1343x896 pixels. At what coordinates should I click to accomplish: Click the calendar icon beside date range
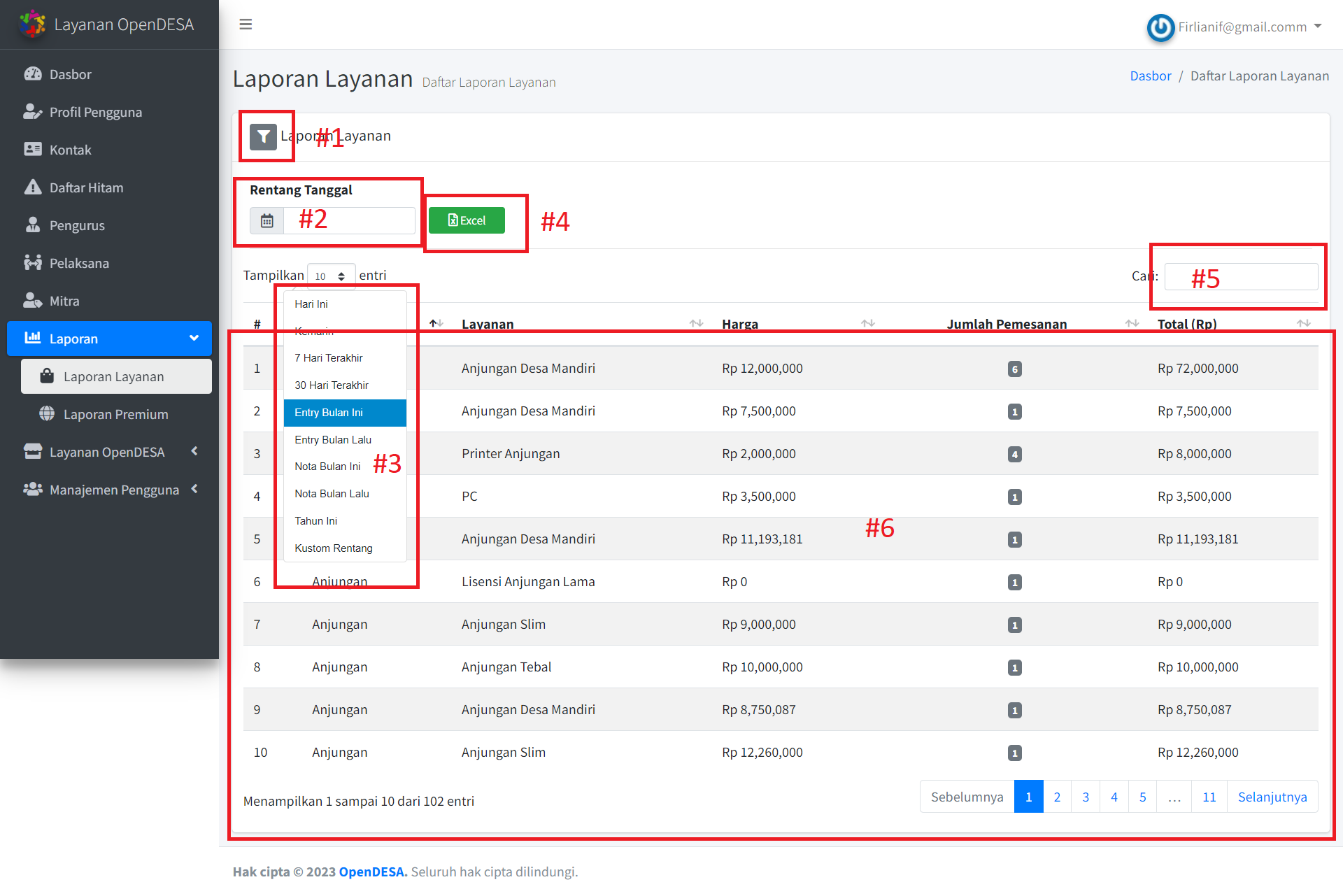[x=267, y=221]
